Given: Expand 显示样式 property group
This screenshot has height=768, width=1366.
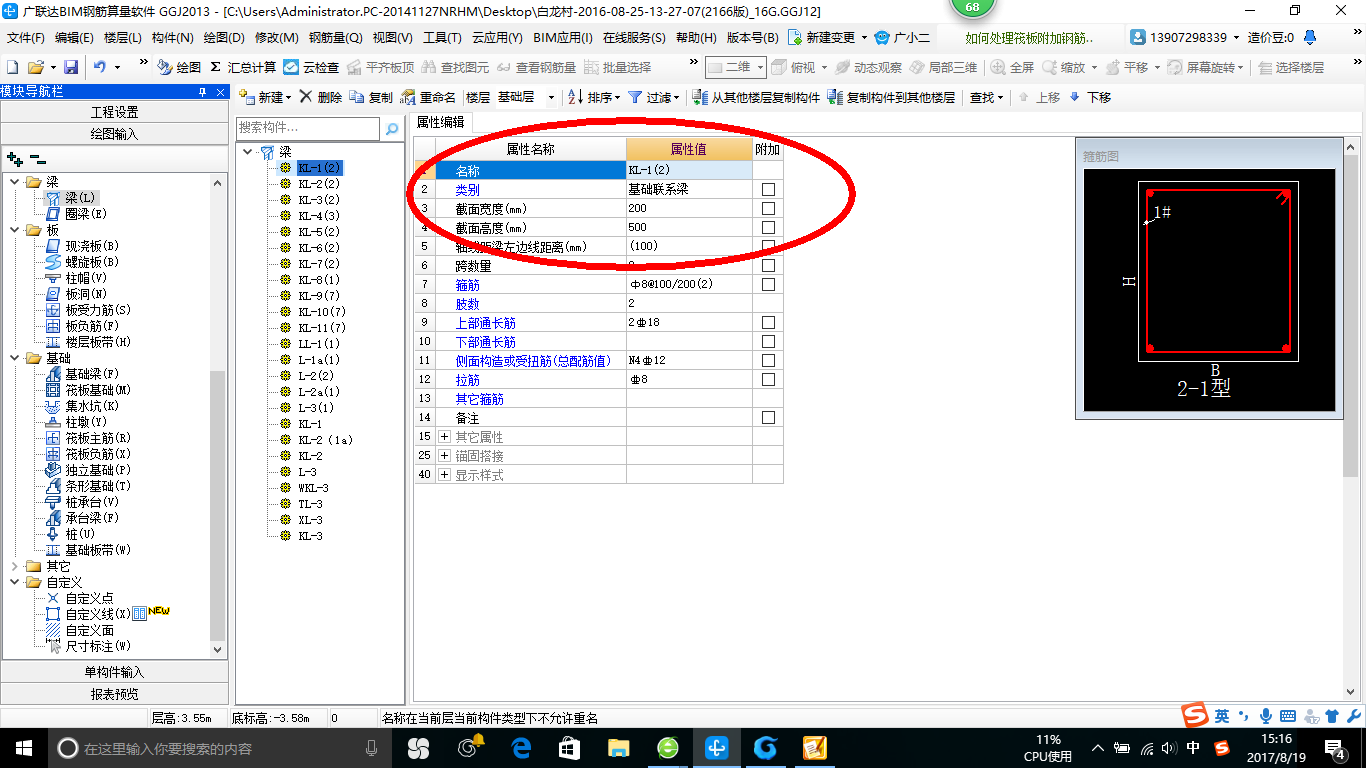Looking at the screenshot, I should 444,475.
